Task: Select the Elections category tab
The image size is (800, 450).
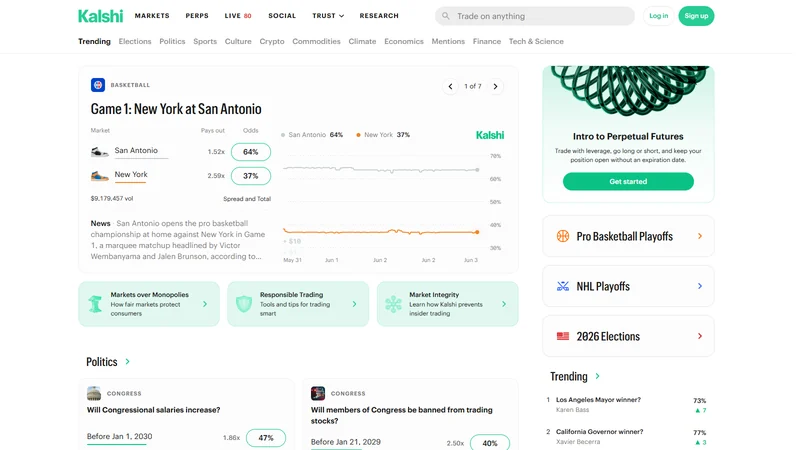Action: pyautogui.click(x=135, y=41)
